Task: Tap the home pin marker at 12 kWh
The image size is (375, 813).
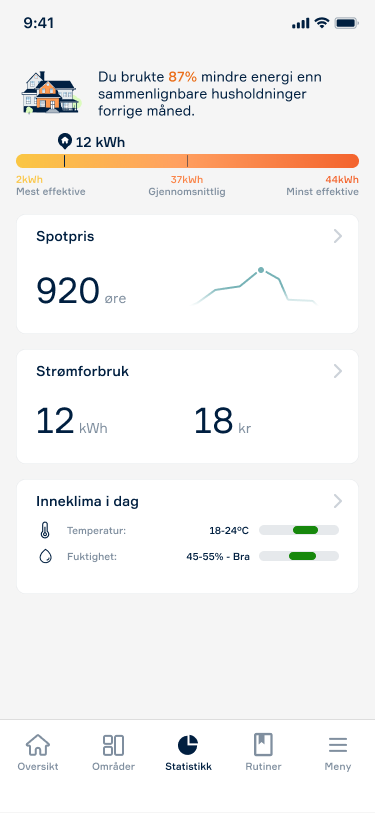Action: pos(64,141)
